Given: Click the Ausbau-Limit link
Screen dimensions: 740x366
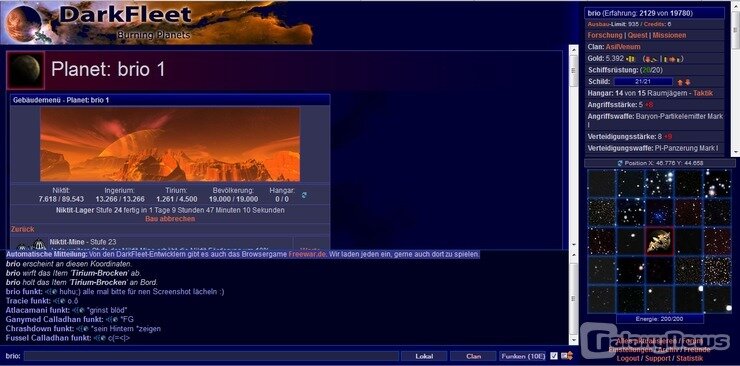Looking at the screenshot, I should pyautogui.click(x=607, y=24).
